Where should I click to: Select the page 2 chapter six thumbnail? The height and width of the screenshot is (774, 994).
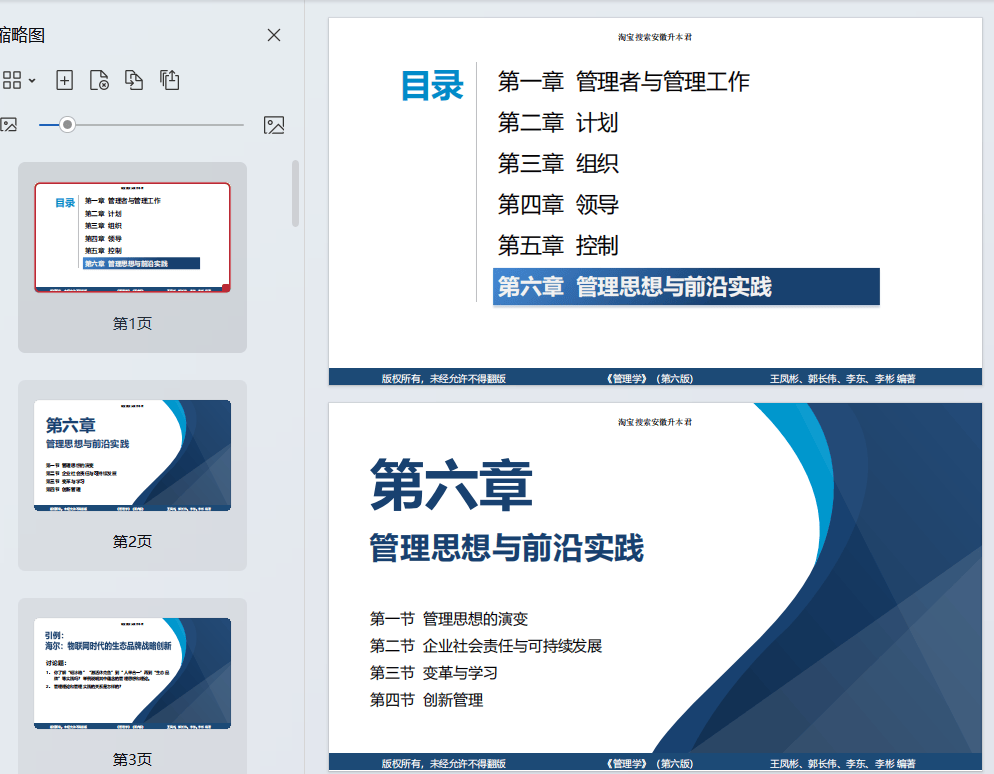tap(132, 455)
